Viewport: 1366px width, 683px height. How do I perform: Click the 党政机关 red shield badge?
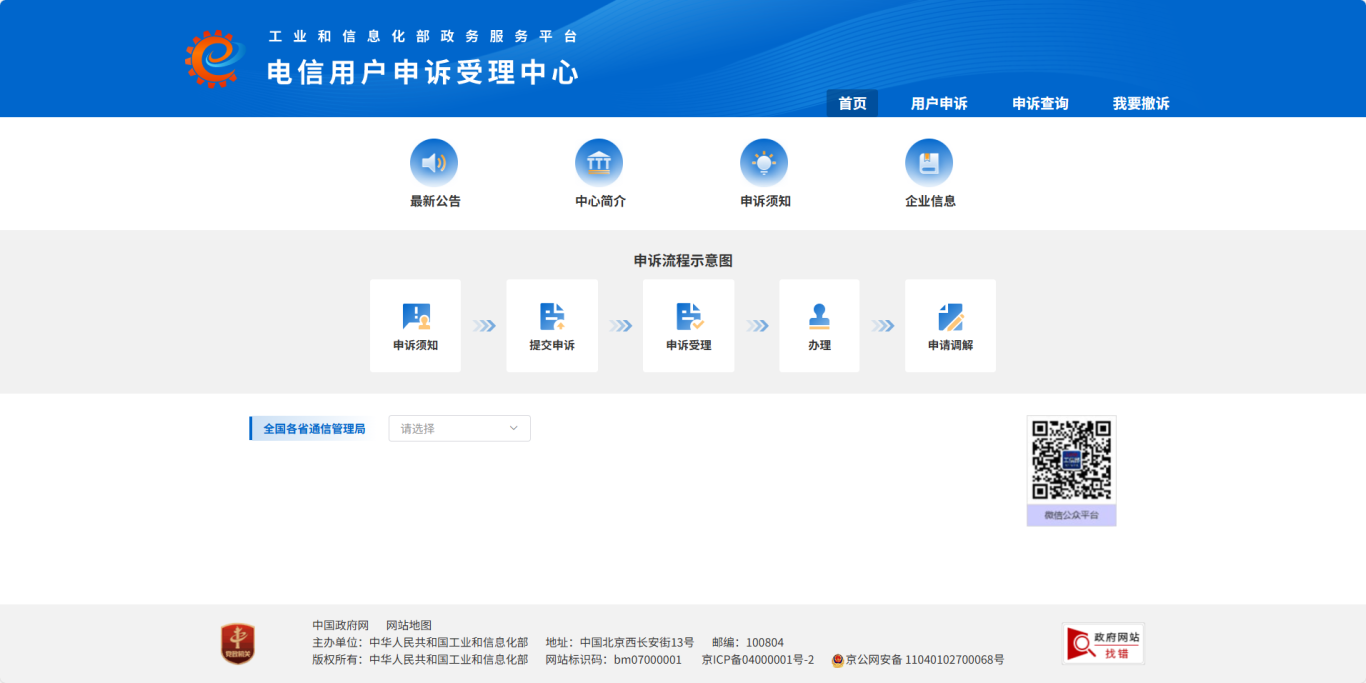tap(238, 644)
